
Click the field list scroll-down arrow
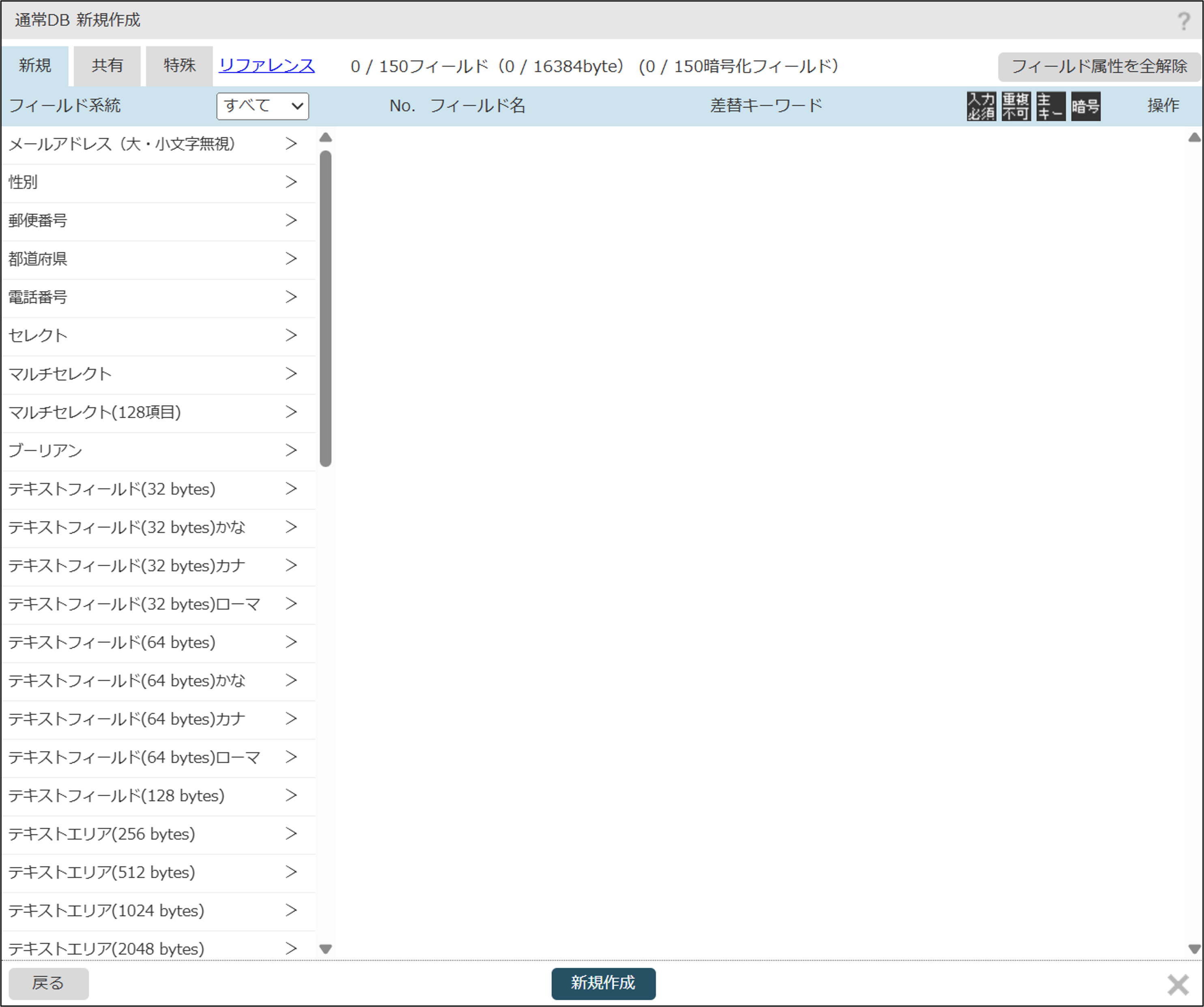tap(326, 949)
